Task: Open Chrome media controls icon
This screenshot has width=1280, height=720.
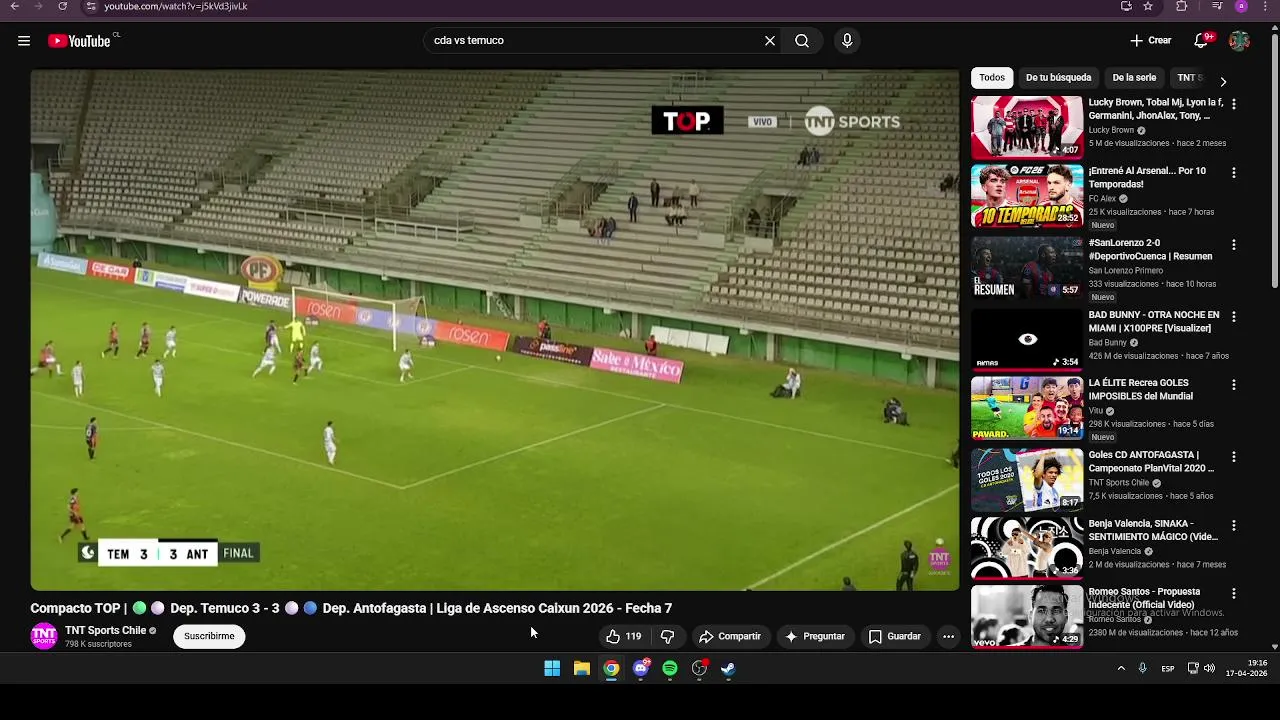Action: pos(1217,6)
